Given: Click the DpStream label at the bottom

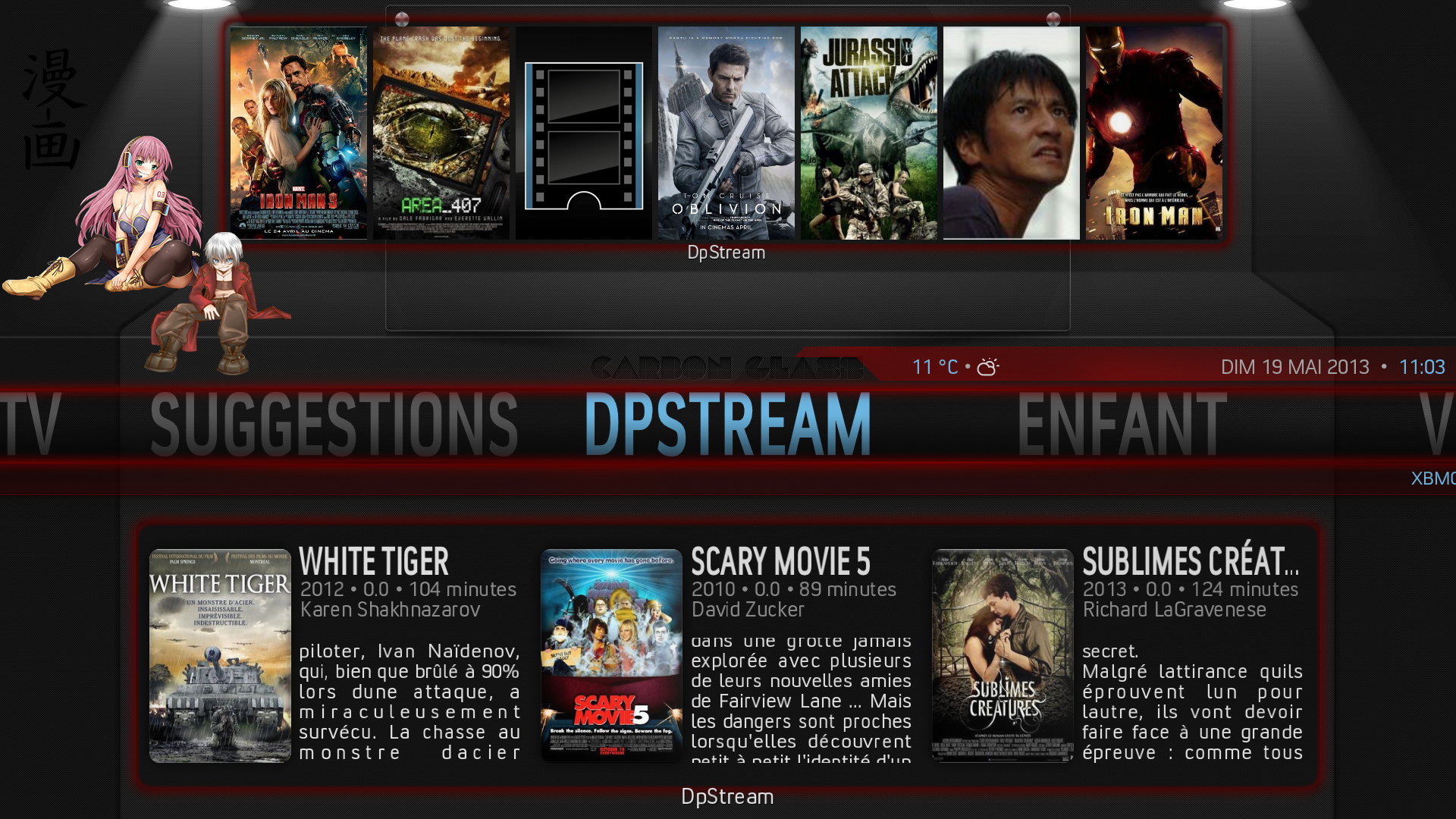Looking at the screenshot, I should pos(727,796).
